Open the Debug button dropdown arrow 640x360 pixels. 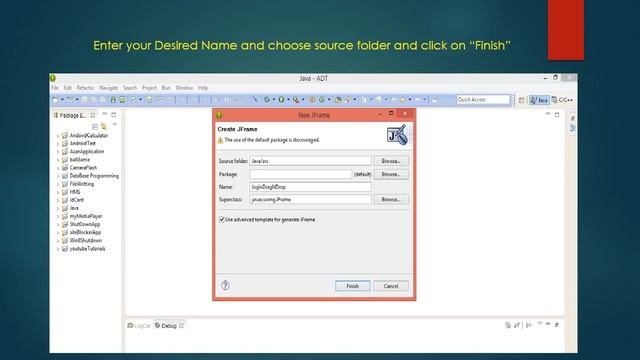pyautogui.click(x=273, y=100)
